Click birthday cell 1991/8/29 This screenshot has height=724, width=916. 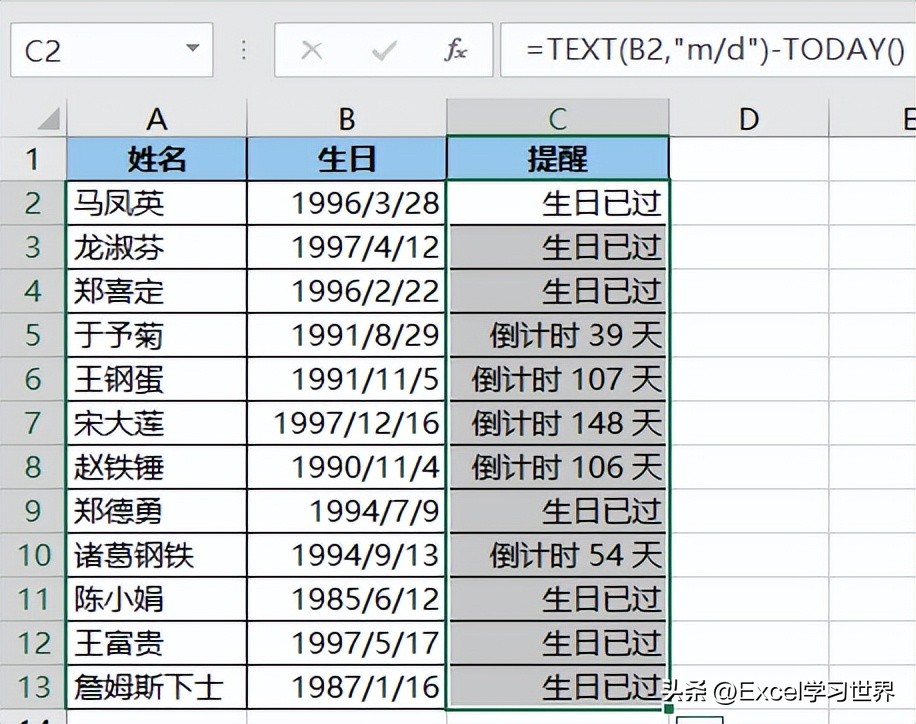[346, 335]
